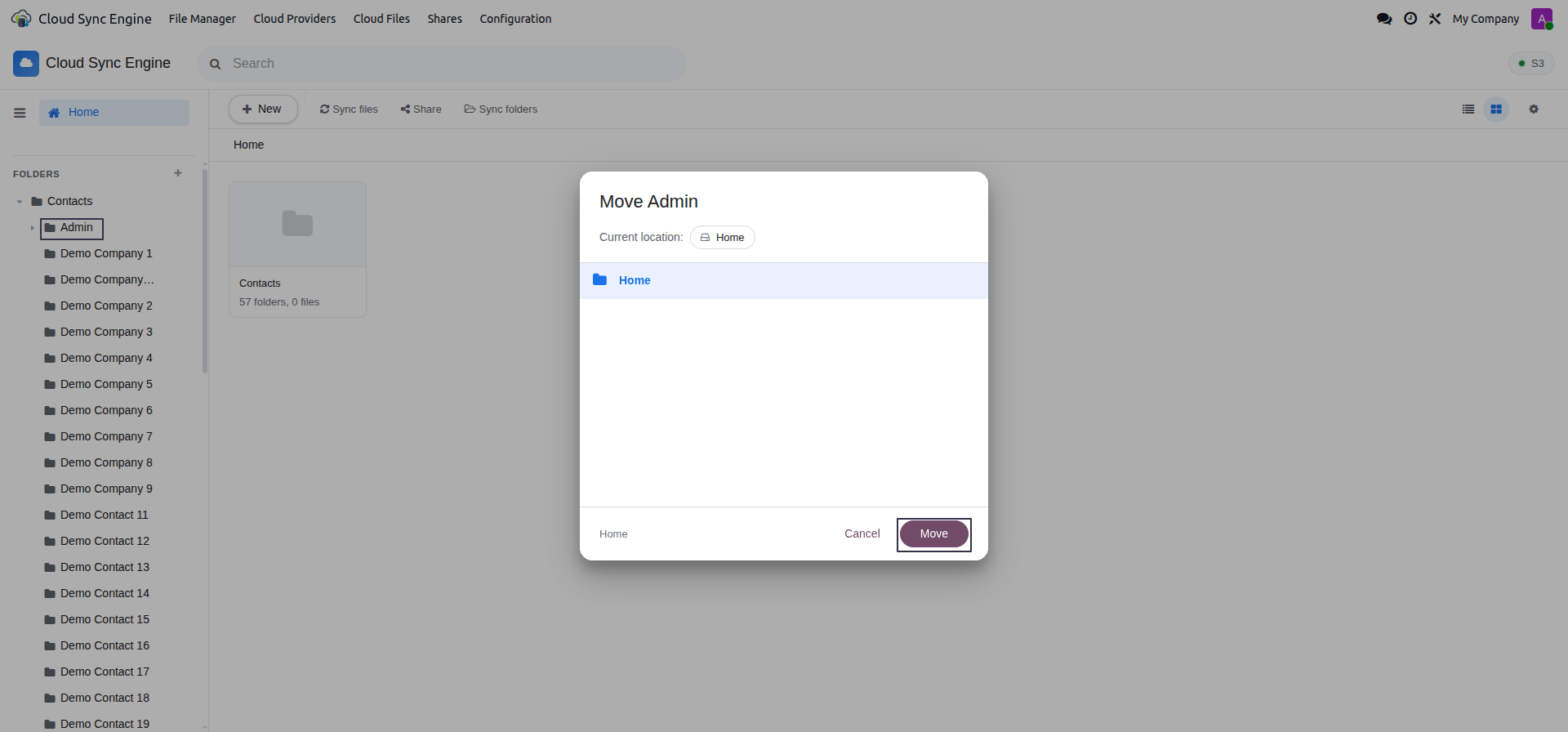Click Sync folders in toolbar
Screen dimensions: 1568x732
501,109
